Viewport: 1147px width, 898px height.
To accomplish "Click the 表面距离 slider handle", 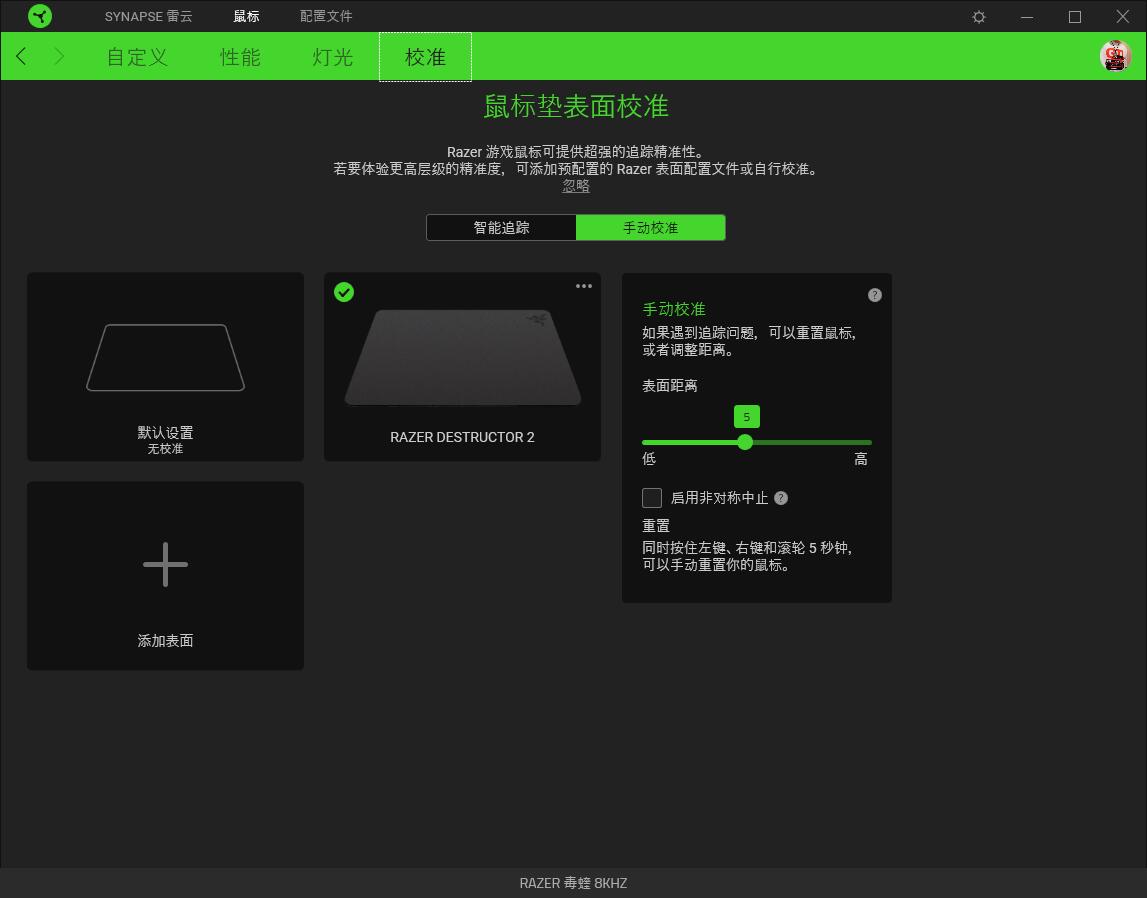I will 745,442.
